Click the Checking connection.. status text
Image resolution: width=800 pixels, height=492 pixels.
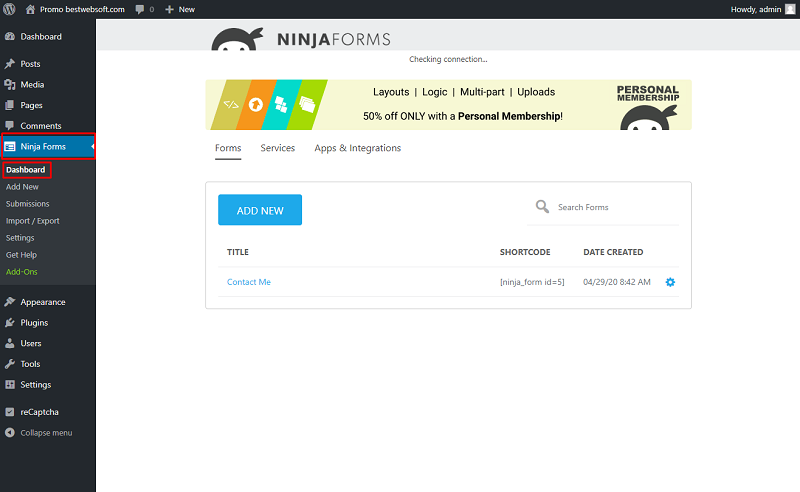tap(448, 59)
